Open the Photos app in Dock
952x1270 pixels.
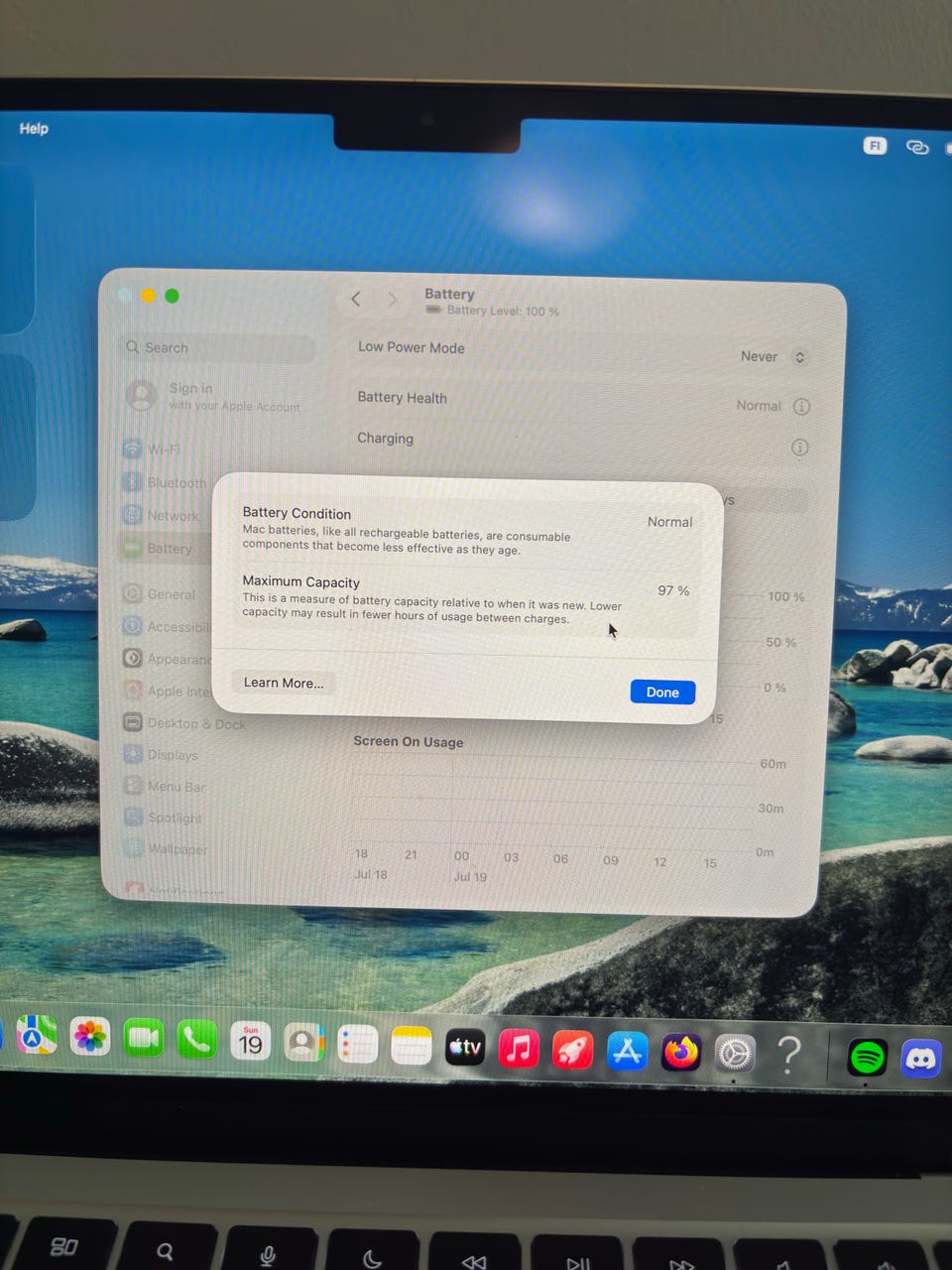(x=89, y=1037)
